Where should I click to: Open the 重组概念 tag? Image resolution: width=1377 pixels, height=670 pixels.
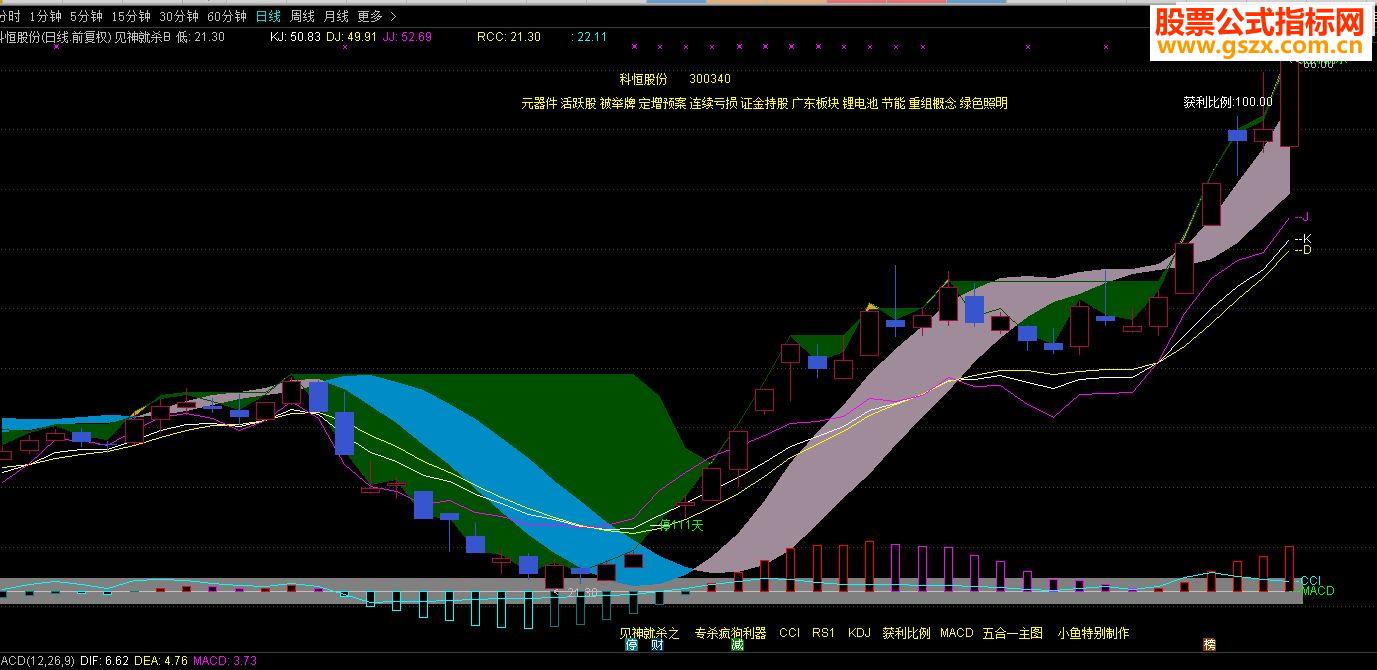point(932,103)
